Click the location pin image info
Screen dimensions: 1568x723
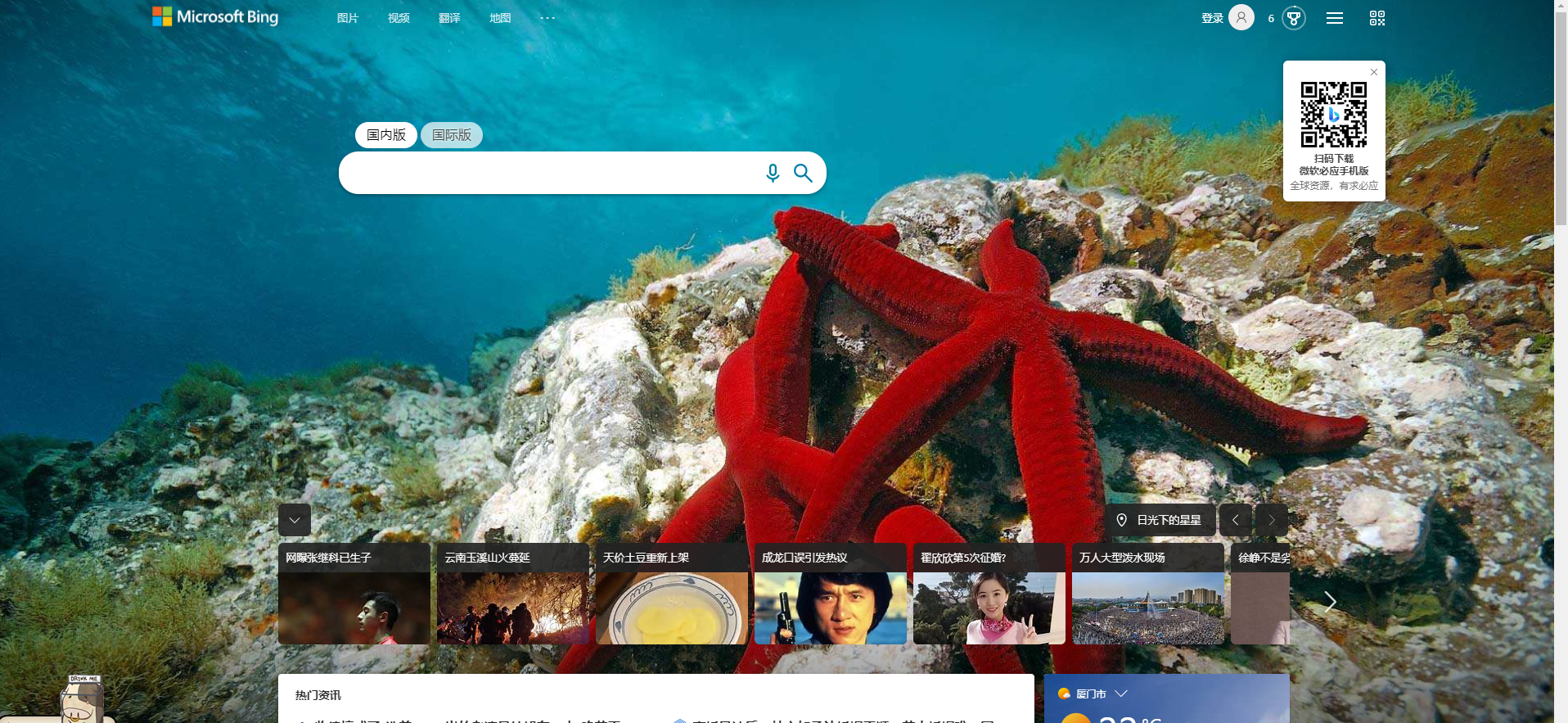(1122, 520)
